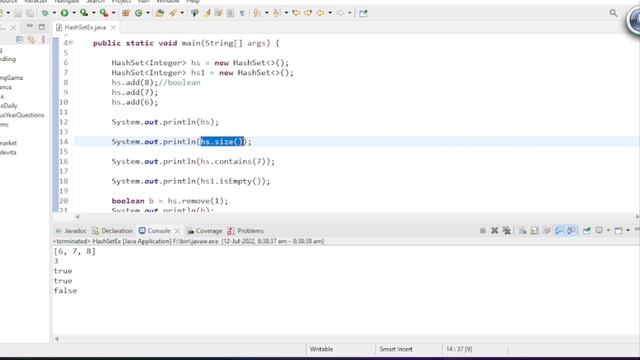Viewport: 640px width, 360px height.
Task: Click console horizontal scrollbar left arrow
Action: pyautogui.click(x=57, y=339)
